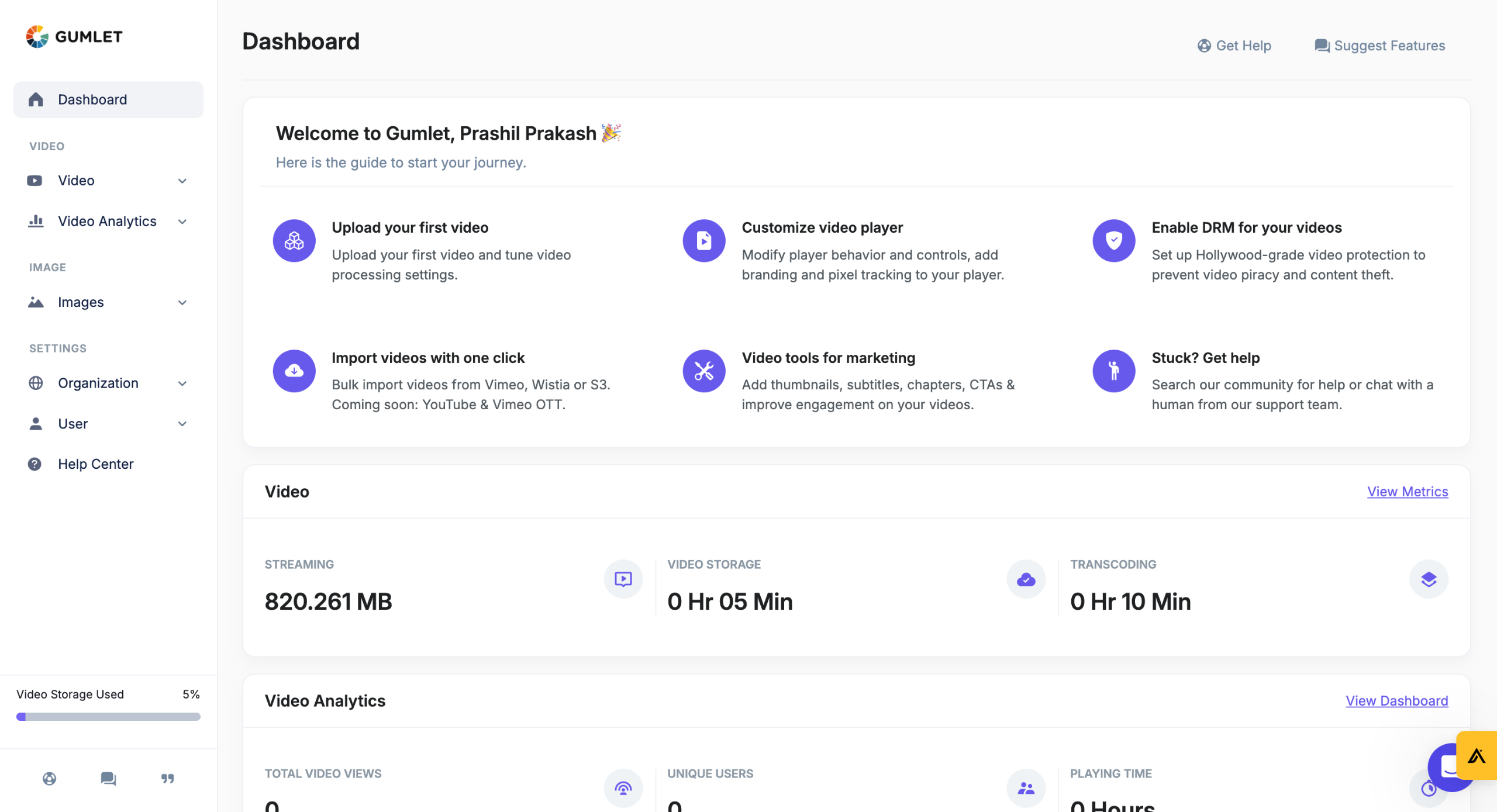Viewport: 1497px width, 812px height.
Task: Click the Video Storage Used progress bar
Action: click(x=108, y=717)
